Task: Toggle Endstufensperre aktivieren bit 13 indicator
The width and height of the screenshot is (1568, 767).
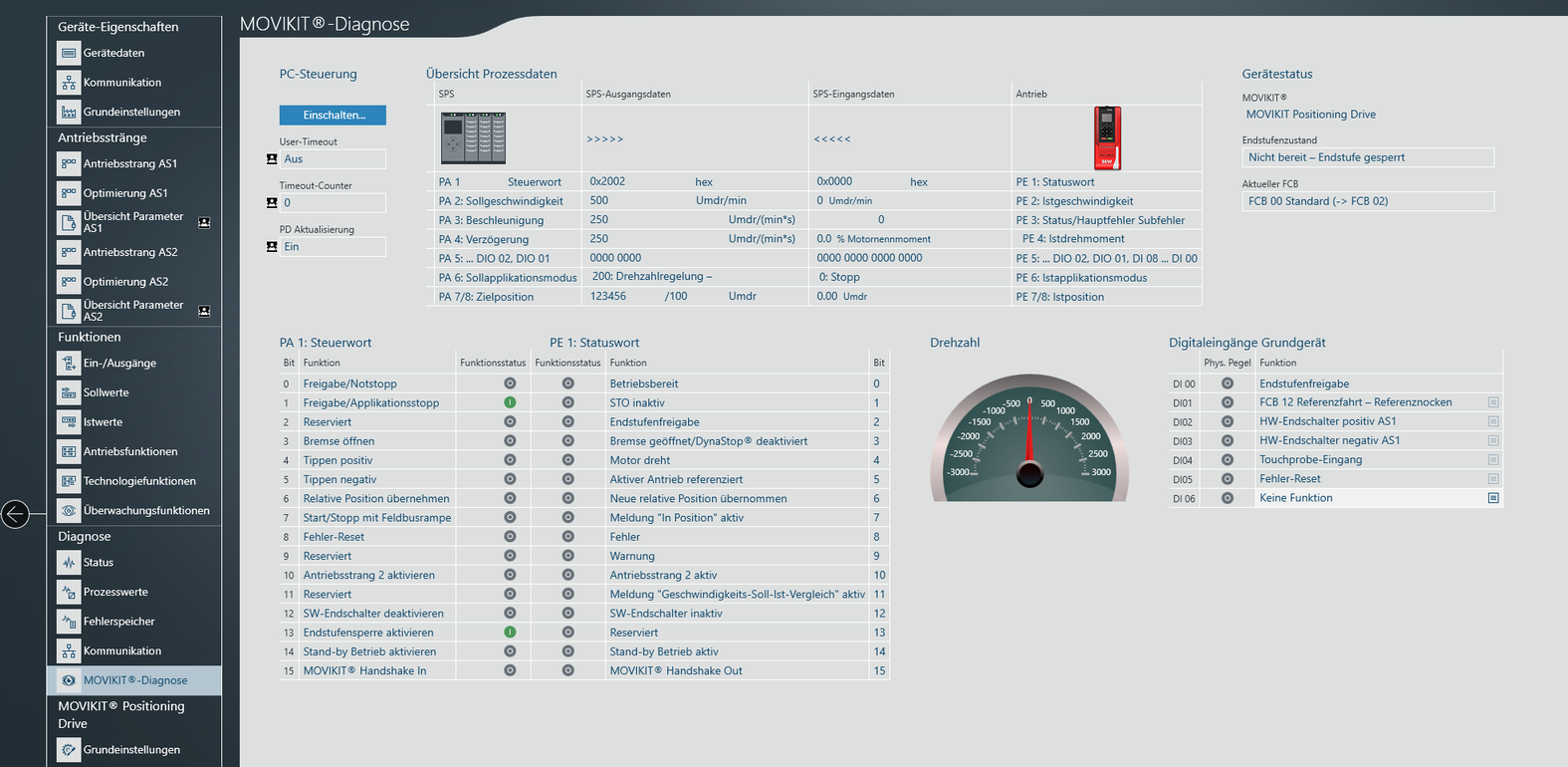Action: [510, 633]
